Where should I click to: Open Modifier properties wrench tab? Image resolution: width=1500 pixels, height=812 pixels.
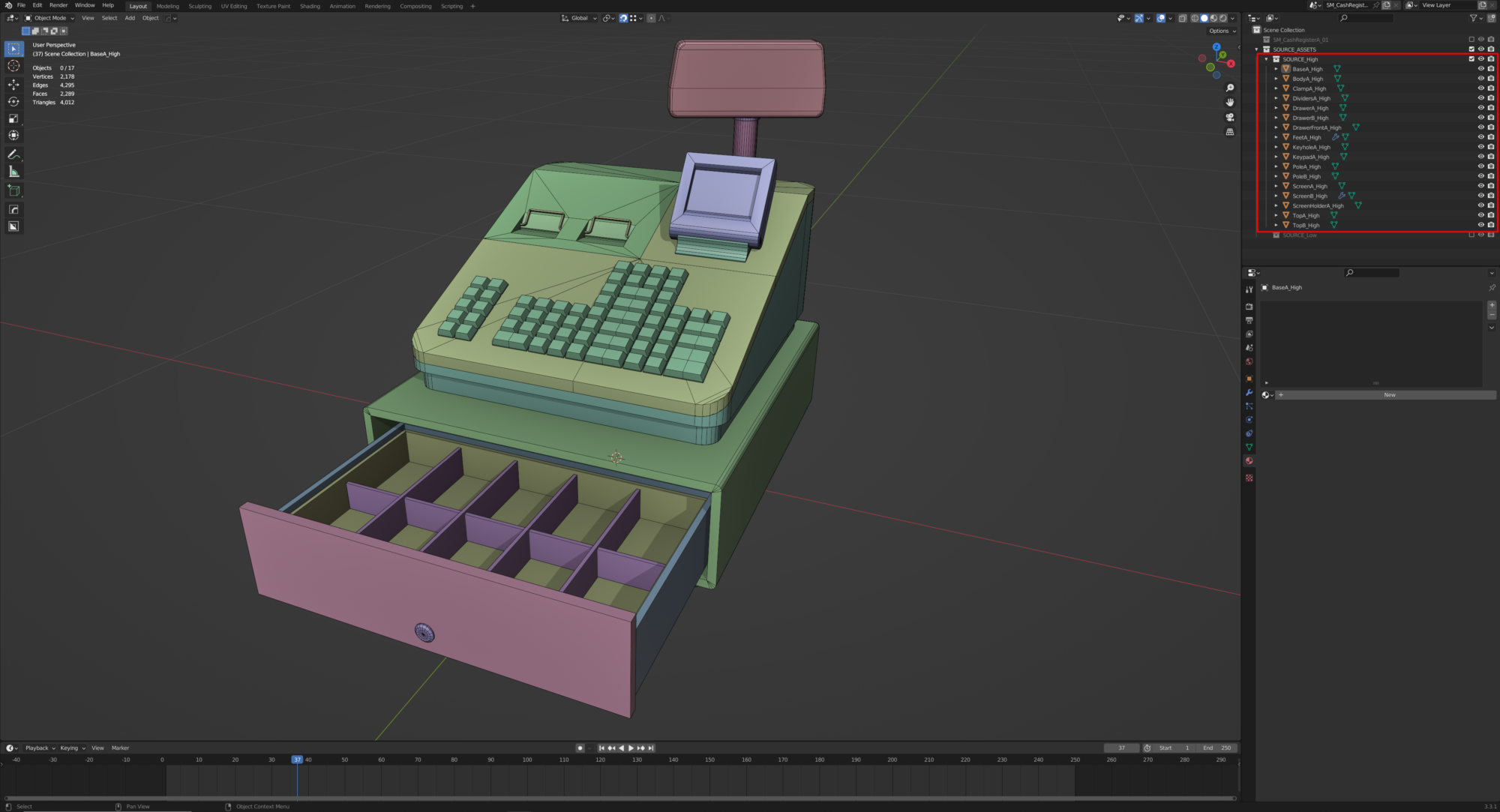1249,392
